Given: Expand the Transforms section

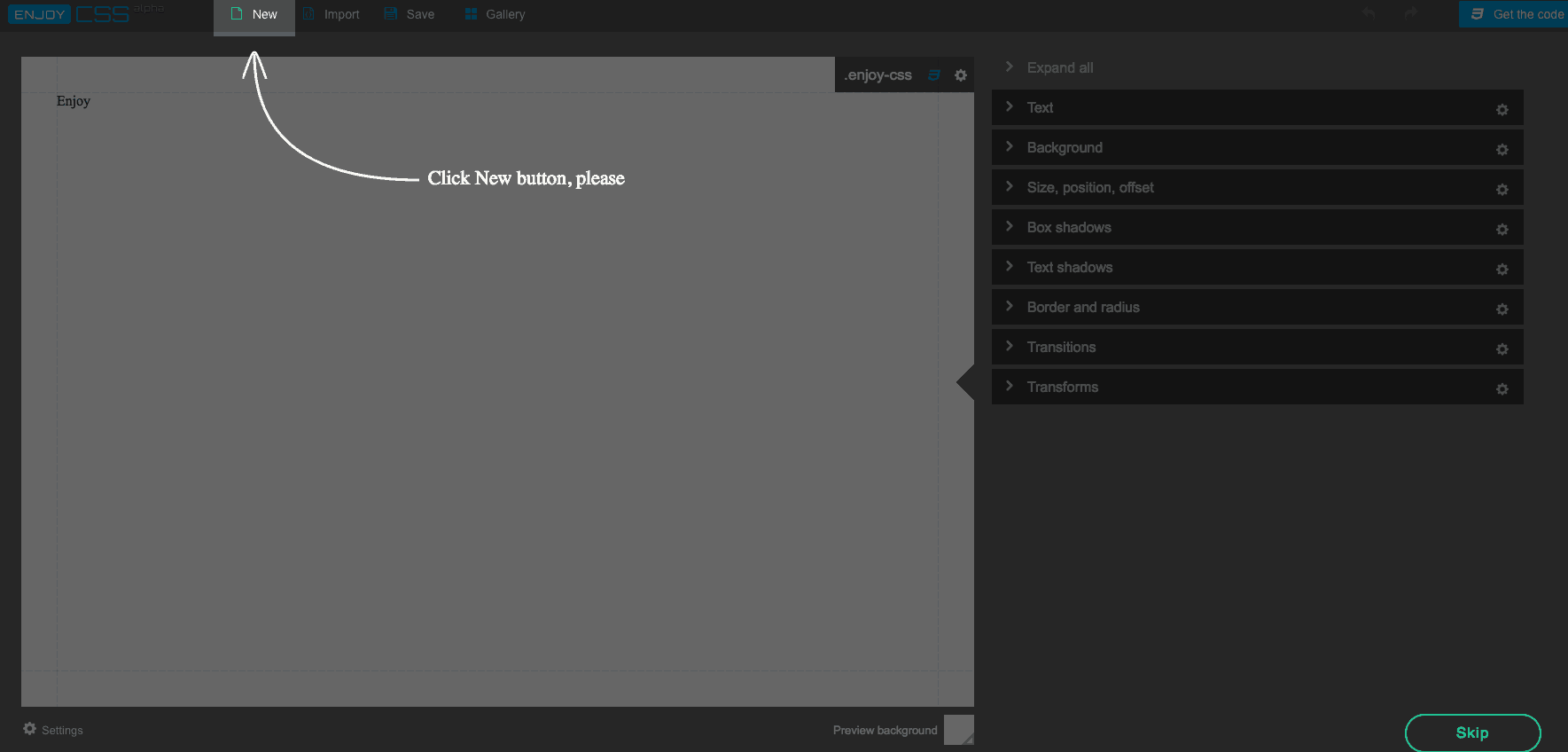Looking at the screenshot, I should (1257, 387).
